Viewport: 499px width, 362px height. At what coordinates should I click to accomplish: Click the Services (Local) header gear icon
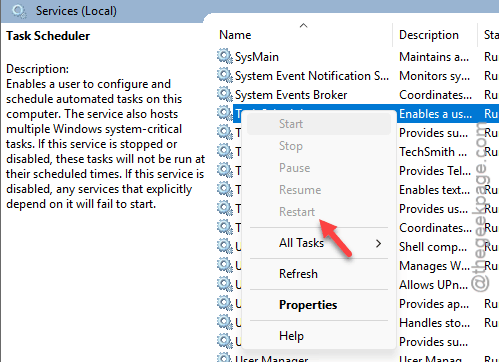tap(19, 11)
